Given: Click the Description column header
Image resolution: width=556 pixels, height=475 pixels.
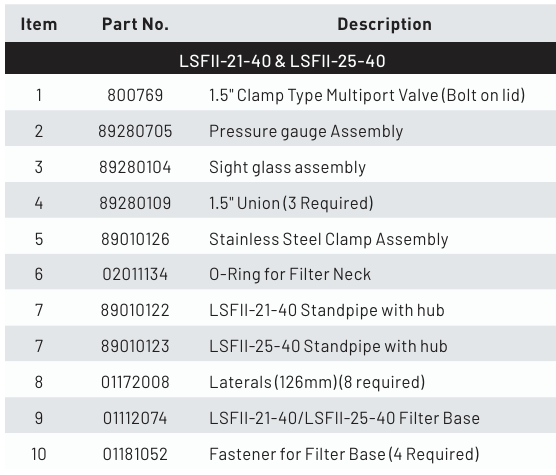Looking at the screenshot, I should pyautogui.click(x=384, y=24).
